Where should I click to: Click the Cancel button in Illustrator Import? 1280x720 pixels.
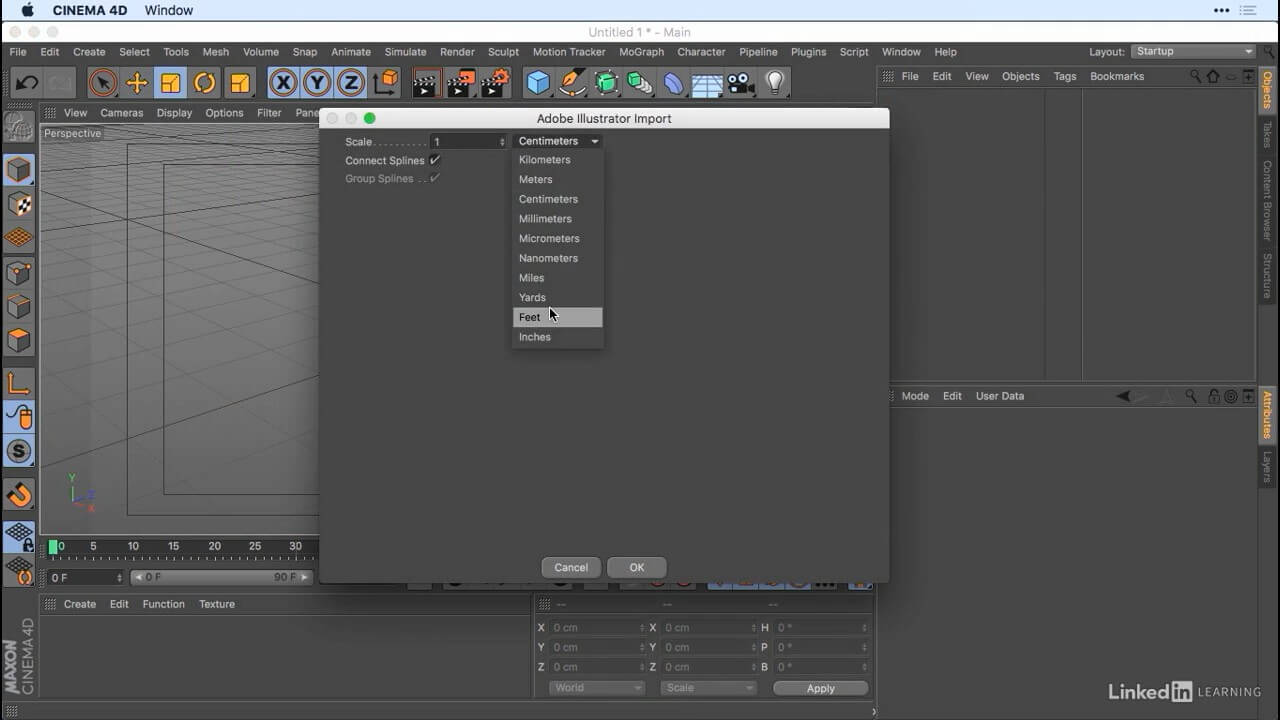571,567
